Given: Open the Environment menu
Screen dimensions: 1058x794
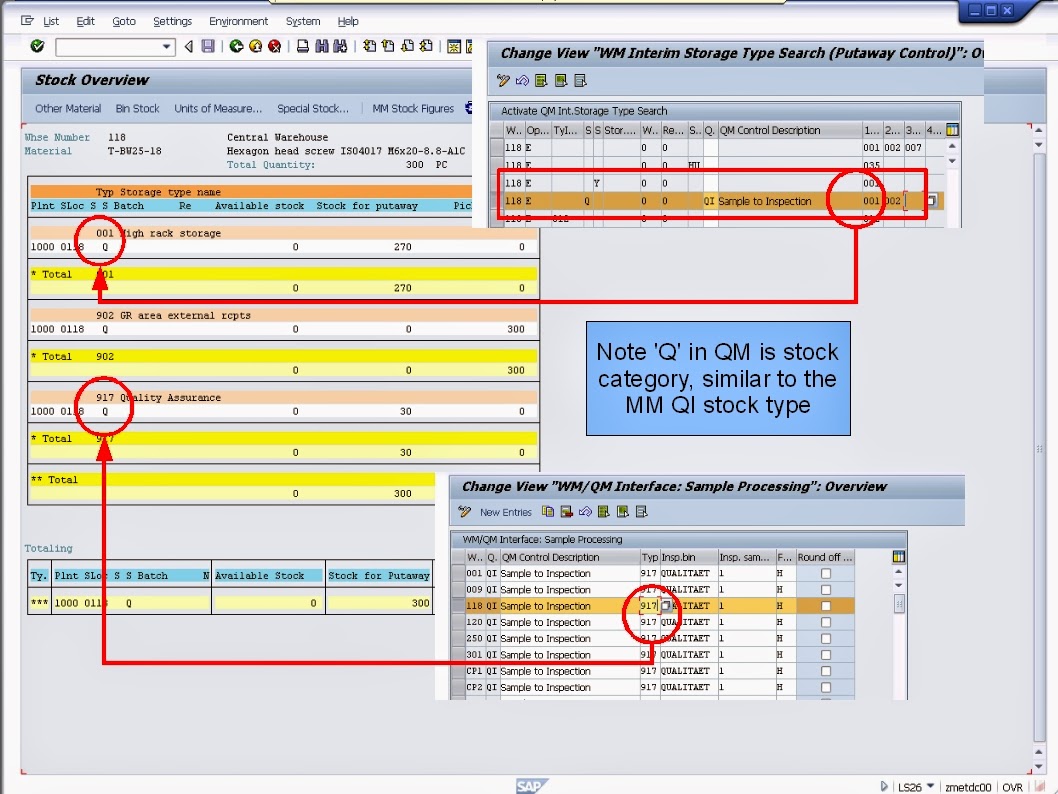Looking at the screenshot, I should 239,21.
